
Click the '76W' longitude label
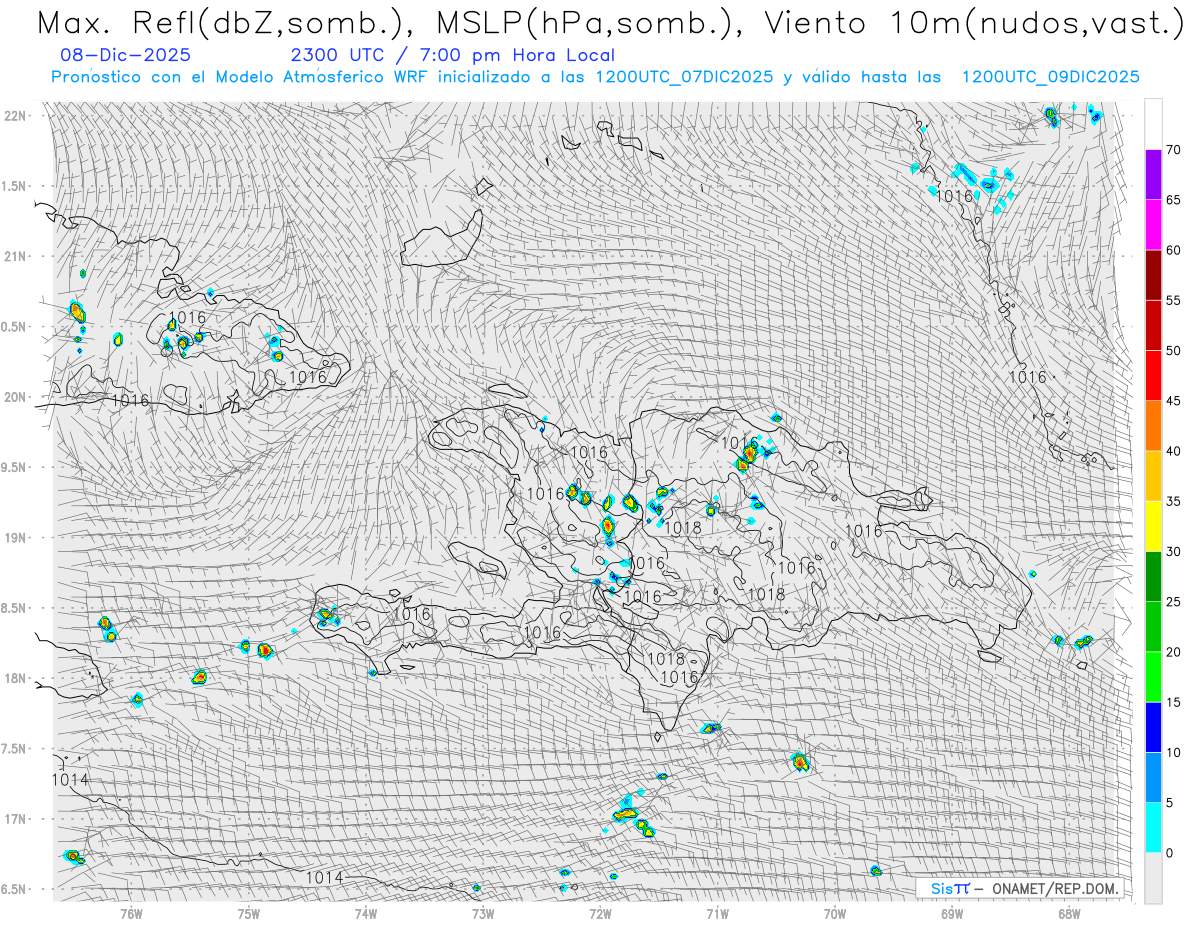click(131, 913)
